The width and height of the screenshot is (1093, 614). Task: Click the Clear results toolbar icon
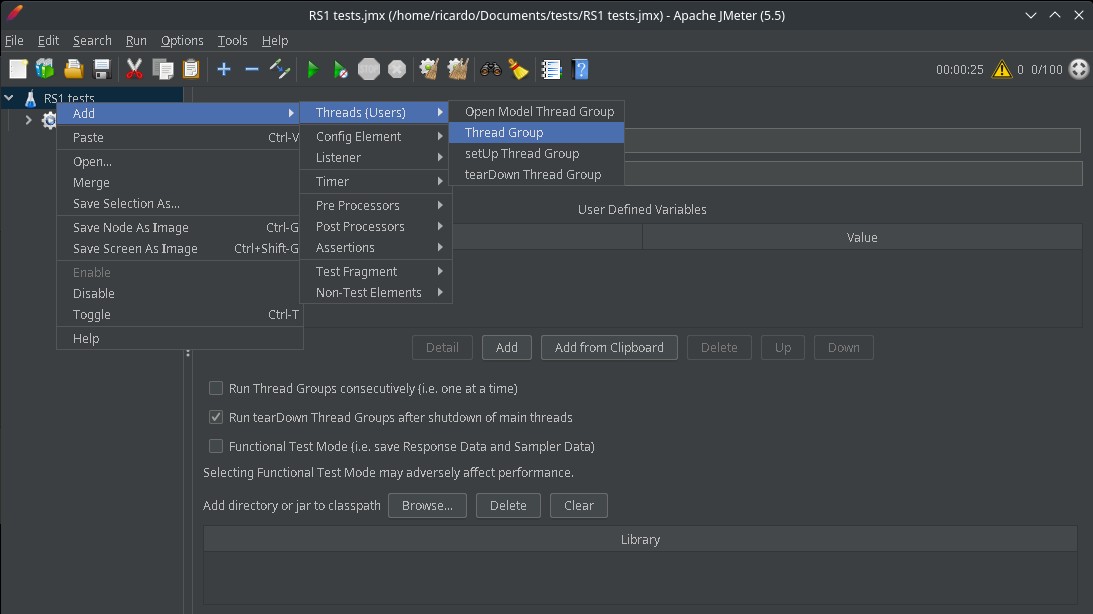(429, 69)
